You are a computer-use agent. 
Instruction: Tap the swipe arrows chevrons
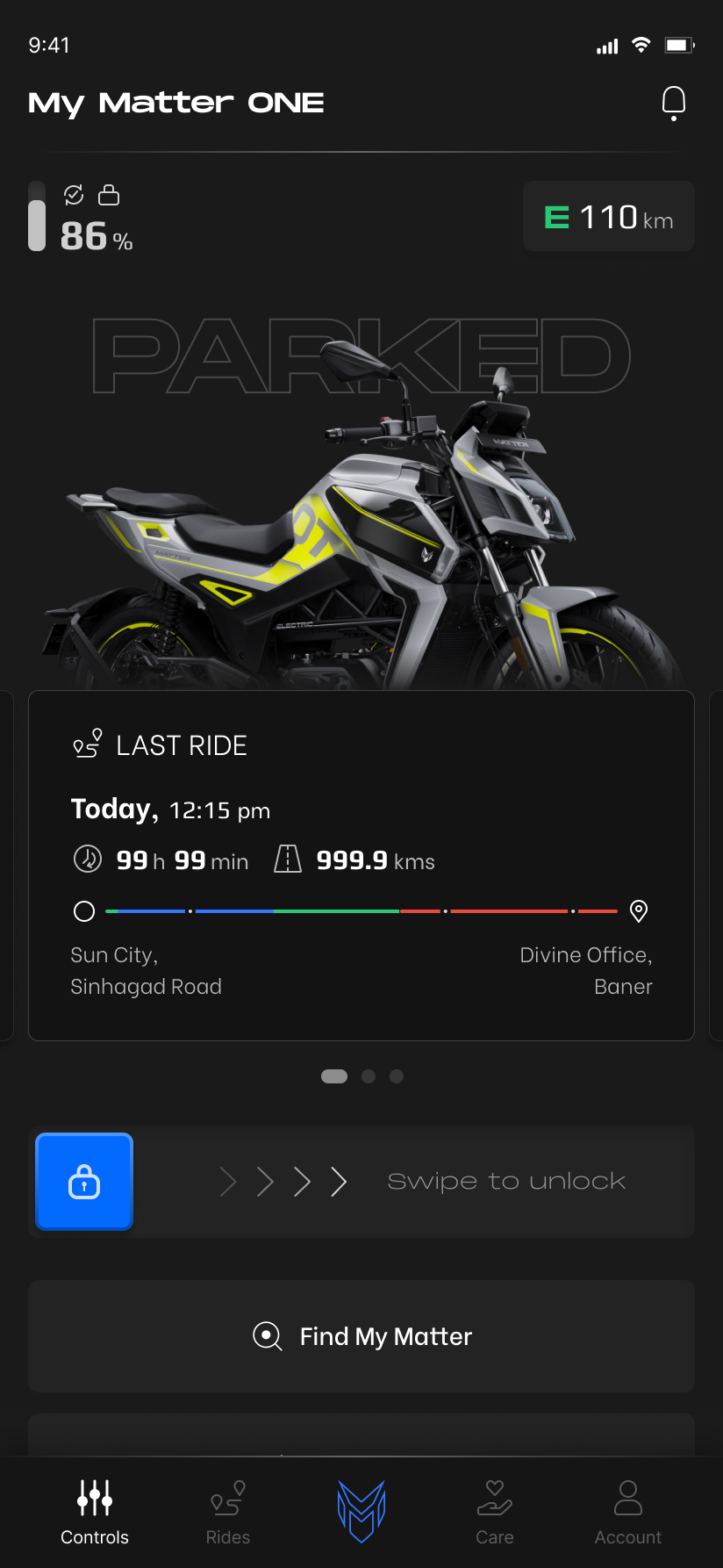click(x=283, y=1182)
